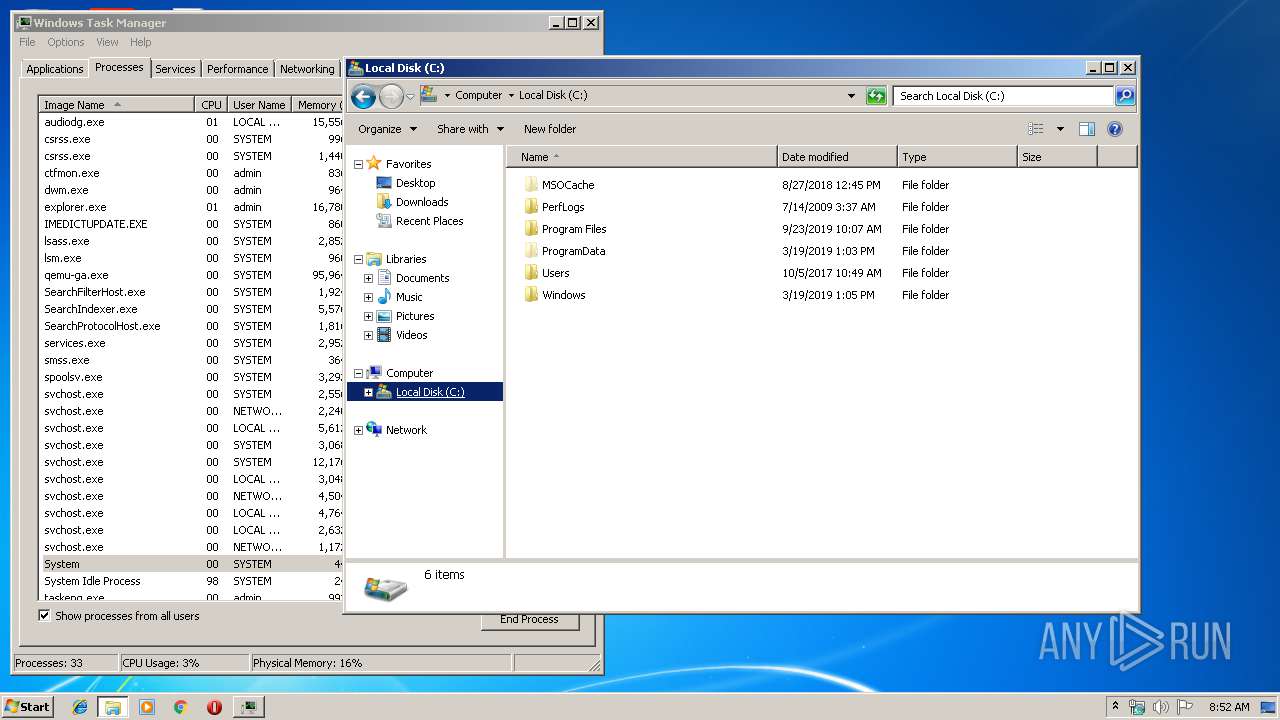Toggle Show processes from all users
The height and width of the screenshot is (720, 1280).
(44, 616)
